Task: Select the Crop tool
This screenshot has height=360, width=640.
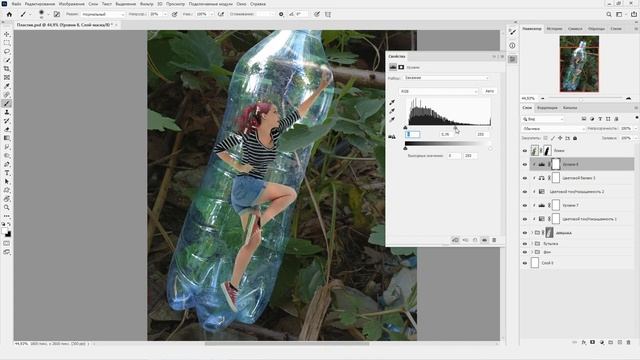Action: (7, 69)
